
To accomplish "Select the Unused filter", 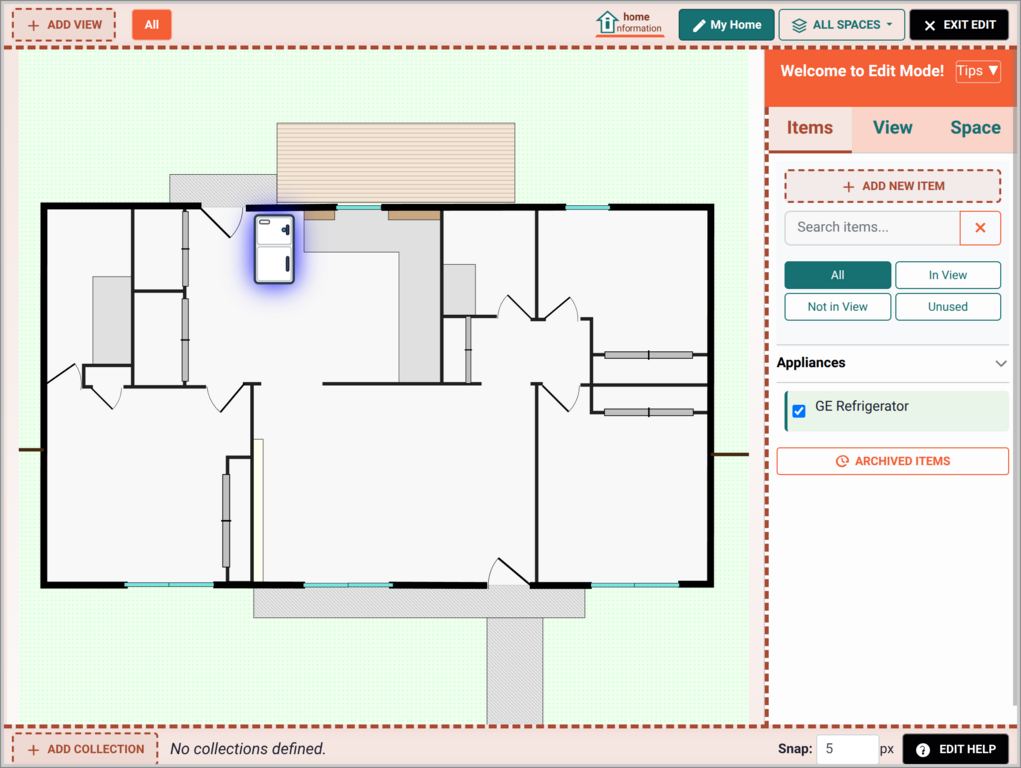I will [x=947, y=307].
